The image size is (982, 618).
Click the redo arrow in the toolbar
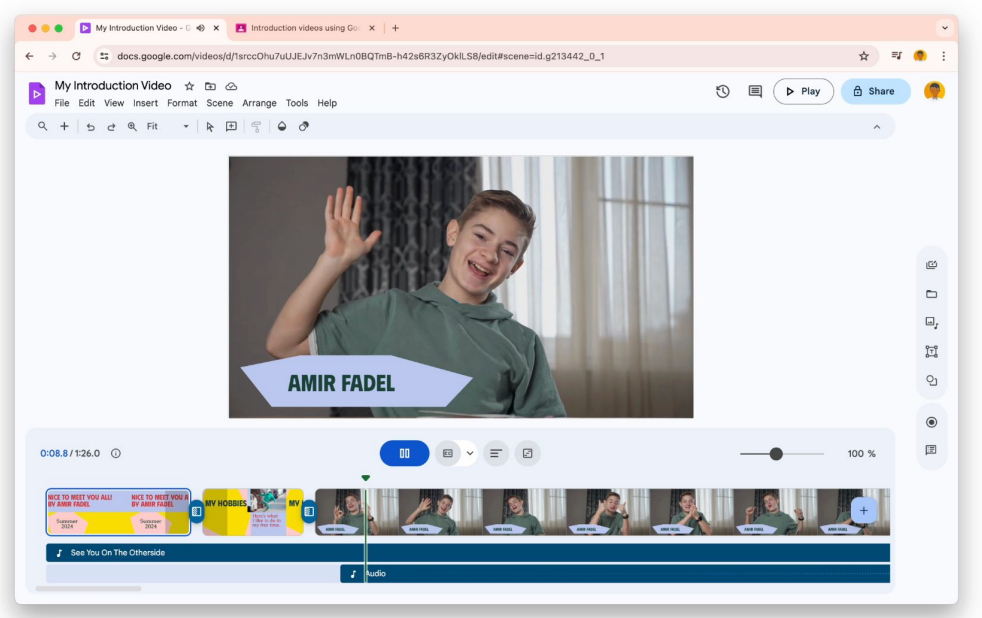111,127
